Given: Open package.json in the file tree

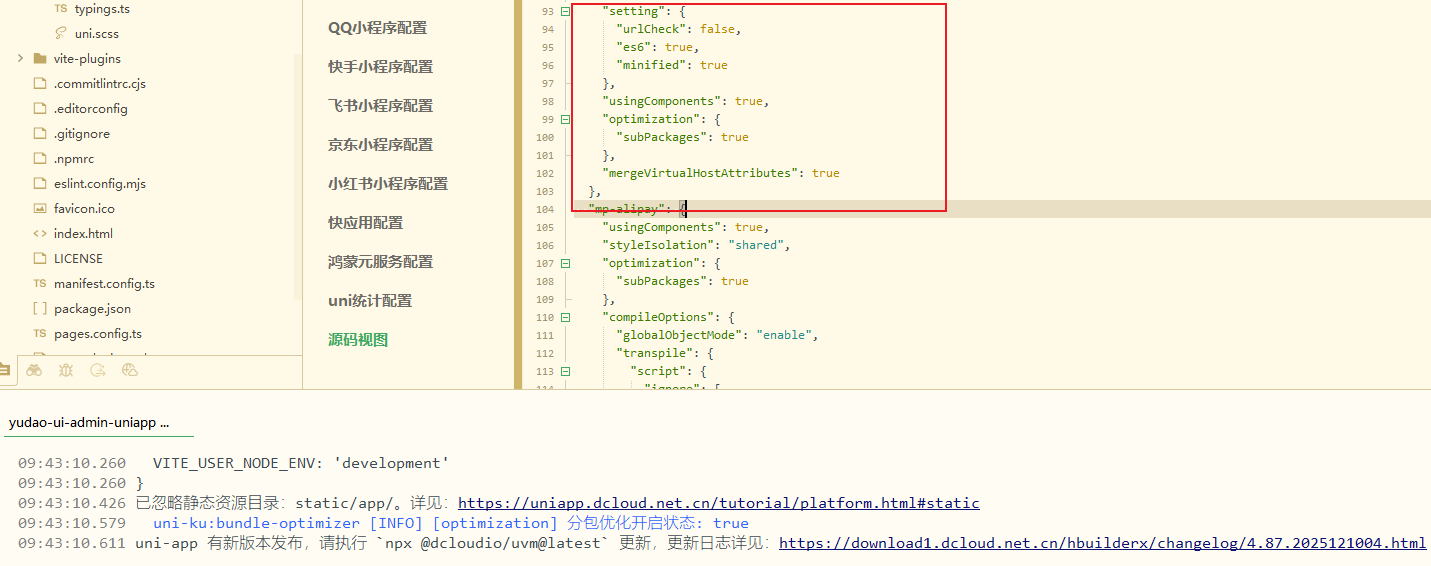Looking at the screenshot, I should pos(92,309).
